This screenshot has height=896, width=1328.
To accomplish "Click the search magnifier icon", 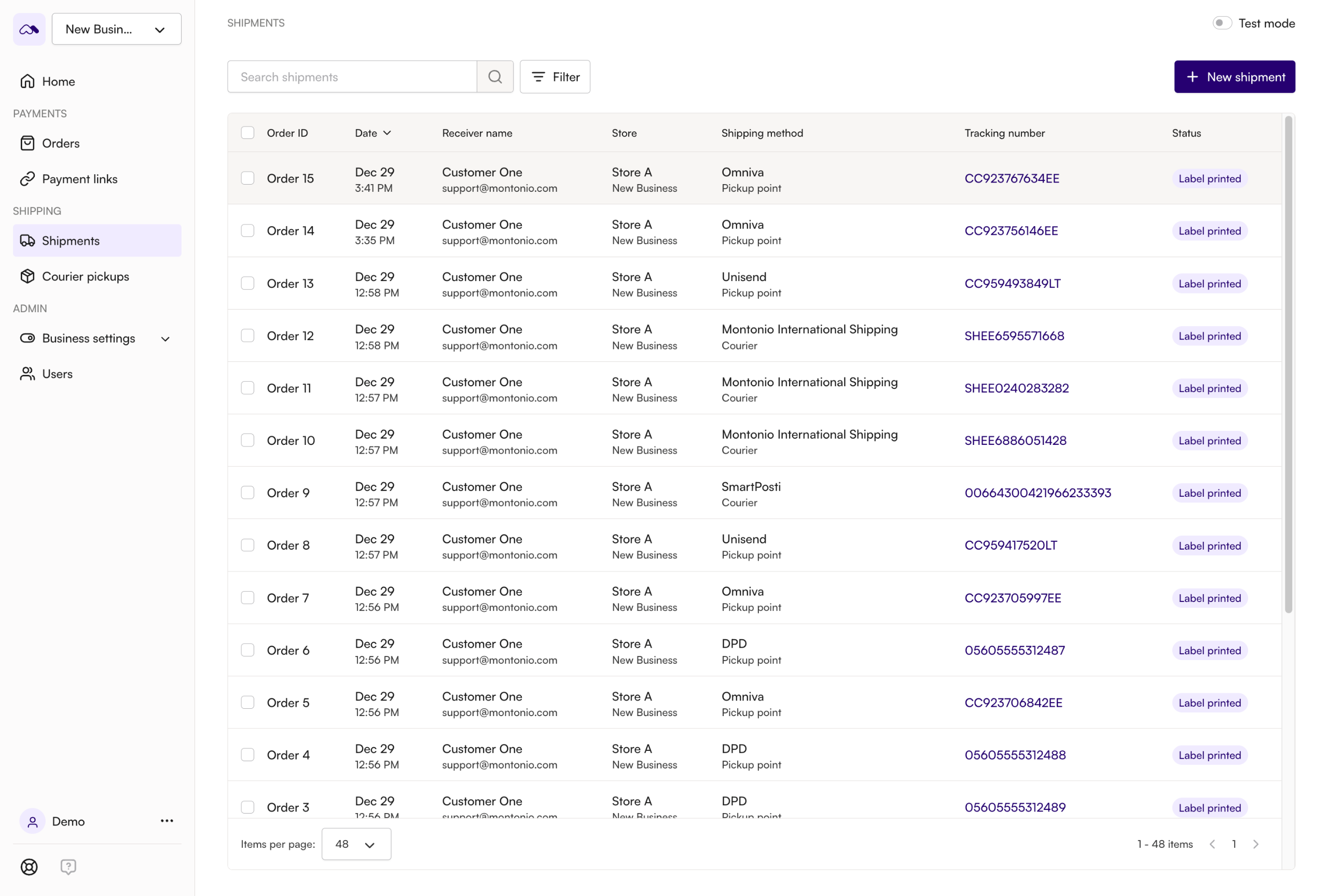I will coord(495,77).
